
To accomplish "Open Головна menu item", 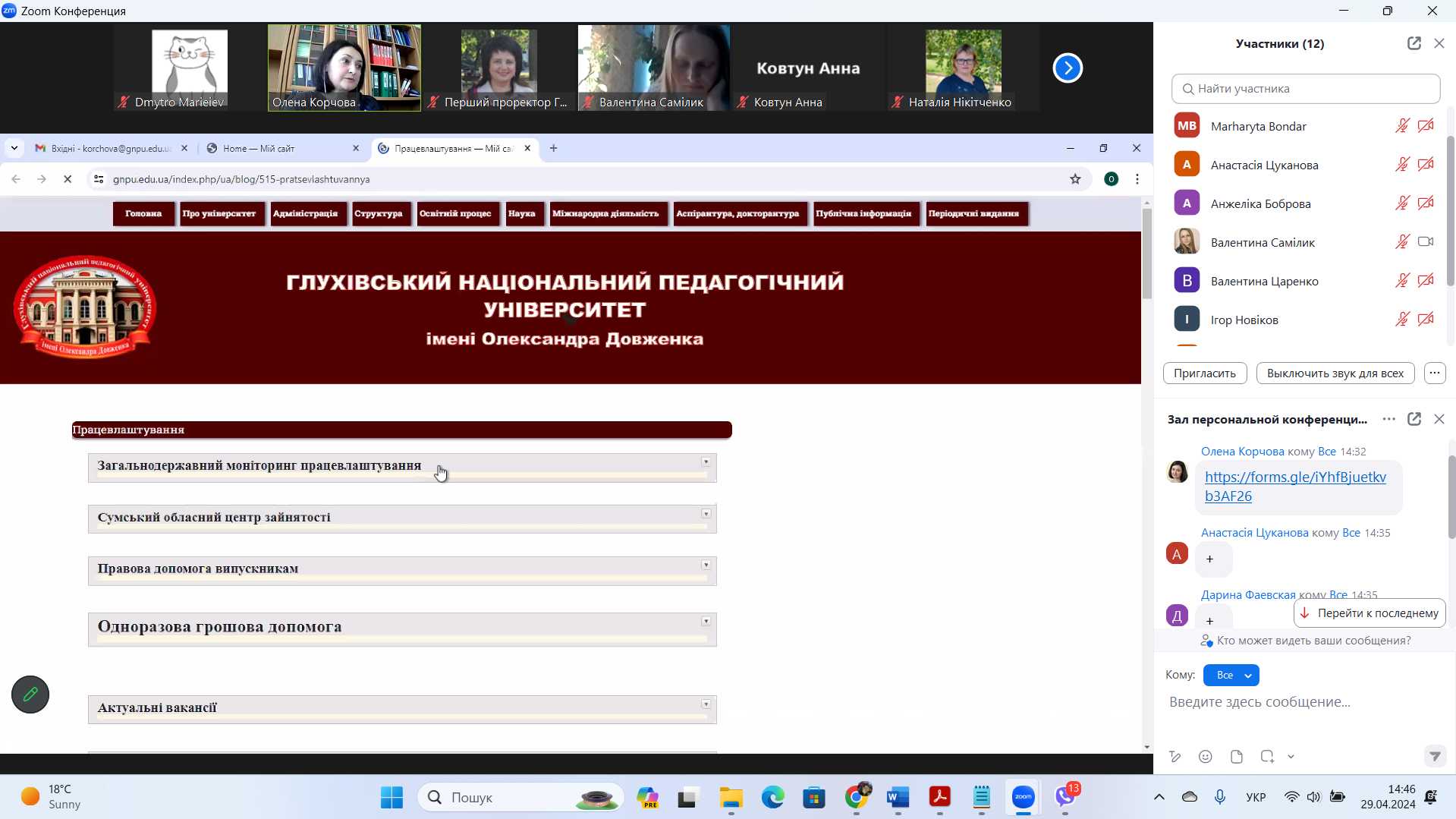I will tap(143, 213).
